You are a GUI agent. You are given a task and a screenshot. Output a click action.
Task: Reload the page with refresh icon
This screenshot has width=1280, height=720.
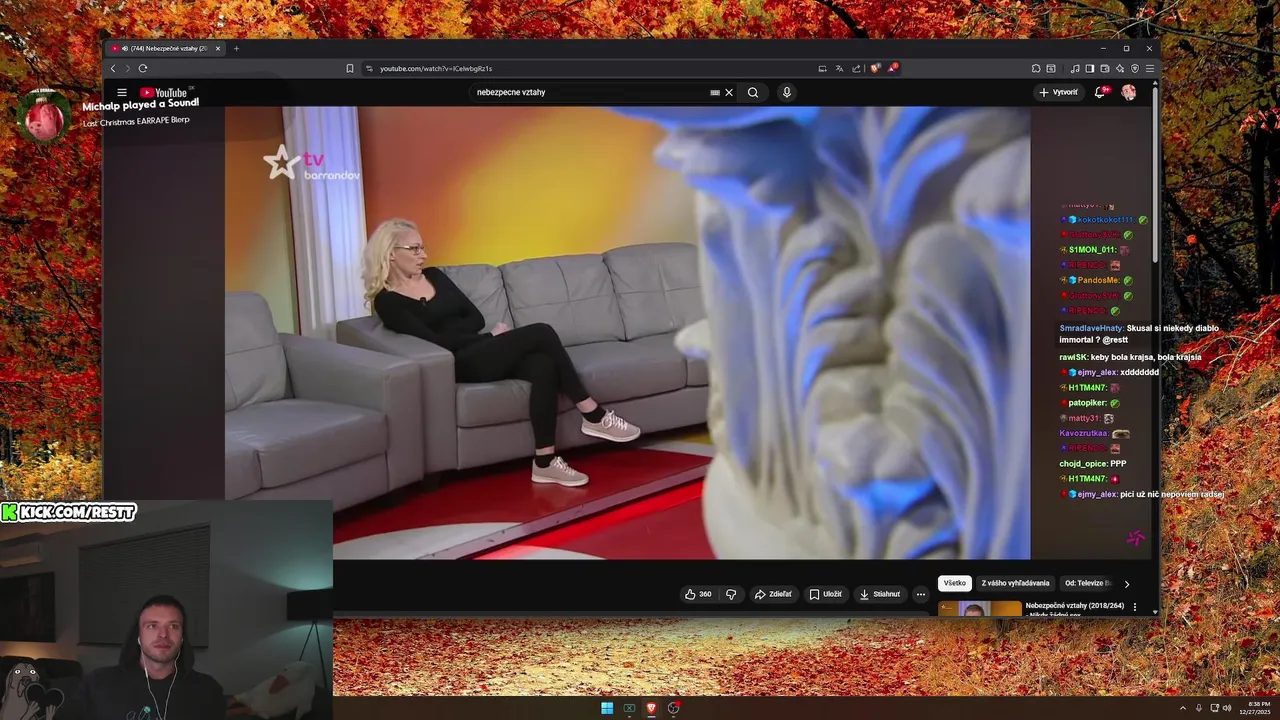click(x=143, y=68)
